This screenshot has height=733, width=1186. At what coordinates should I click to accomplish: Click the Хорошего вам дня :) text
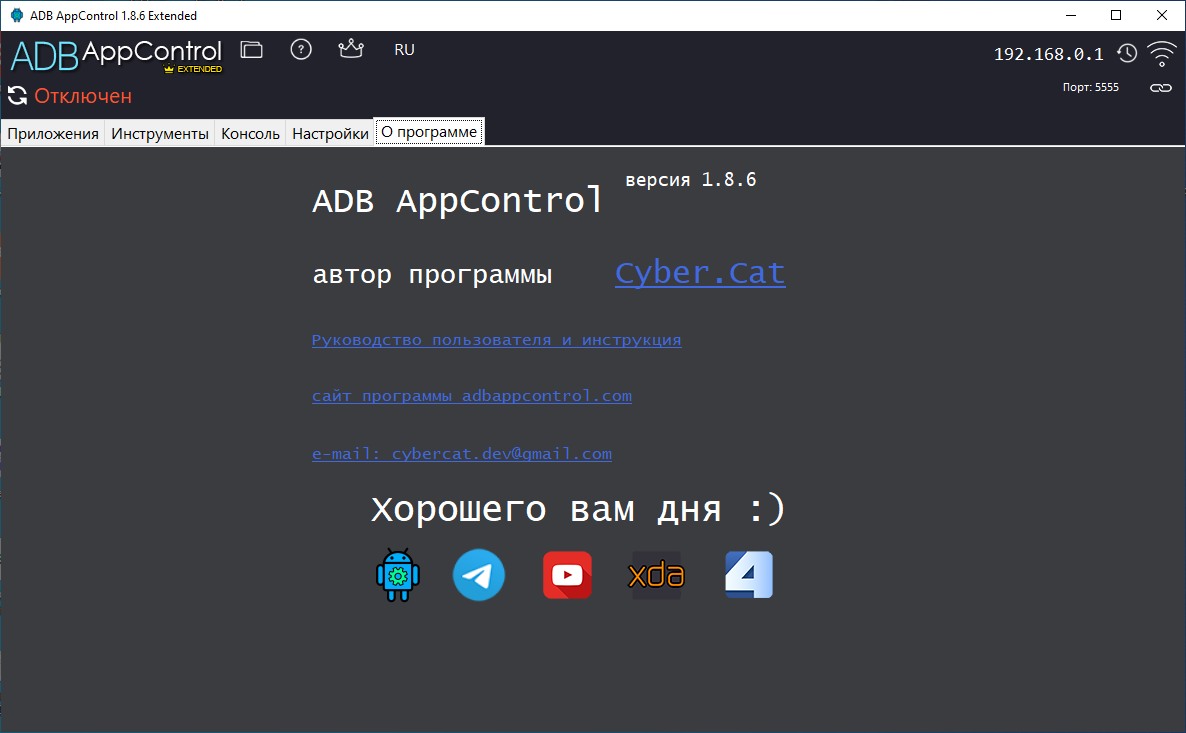coord(578,508)
